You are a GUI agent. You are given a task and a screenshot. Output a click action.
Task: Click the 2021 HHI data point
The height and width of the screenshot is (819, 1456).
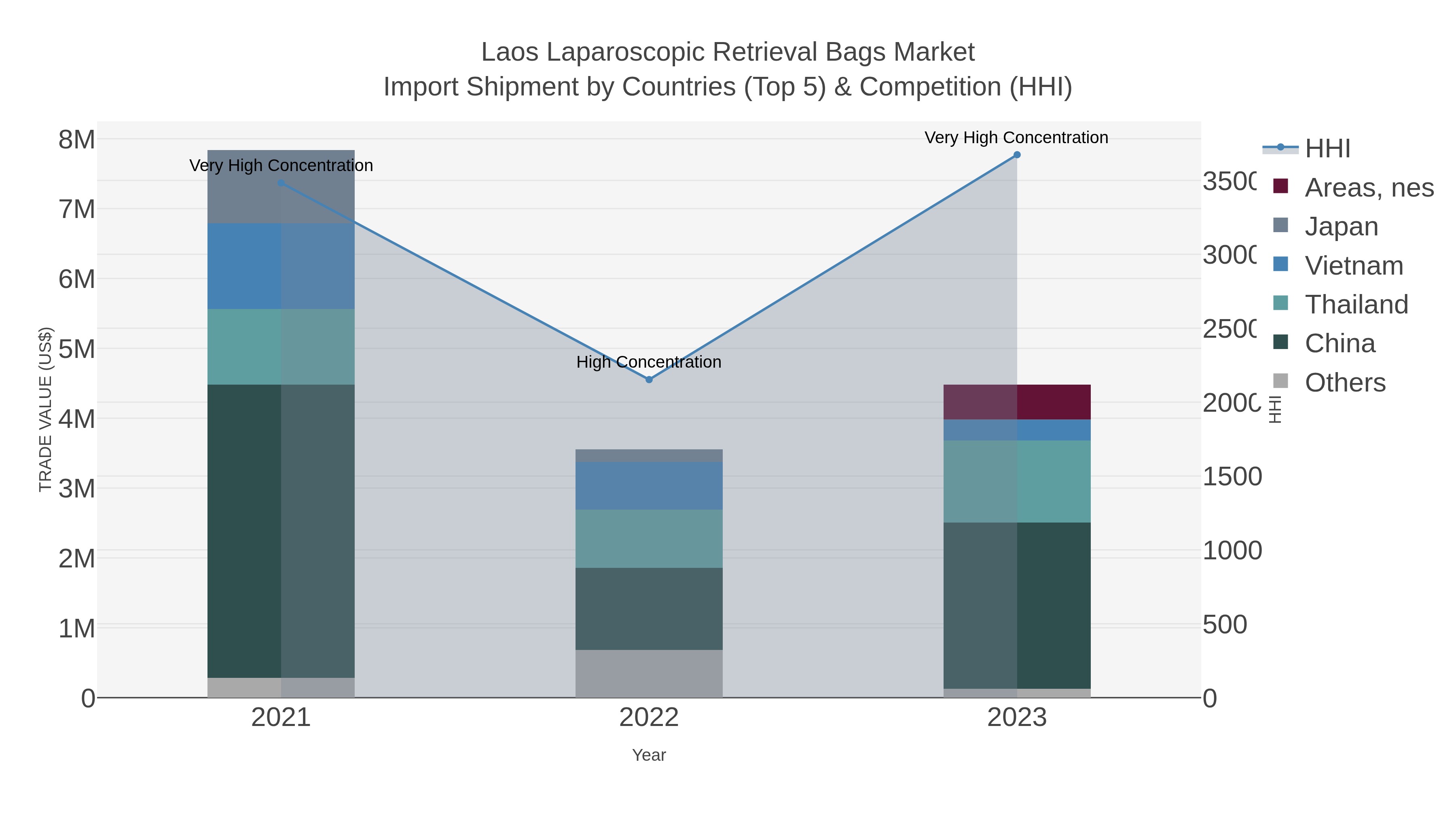pos(281,183)
